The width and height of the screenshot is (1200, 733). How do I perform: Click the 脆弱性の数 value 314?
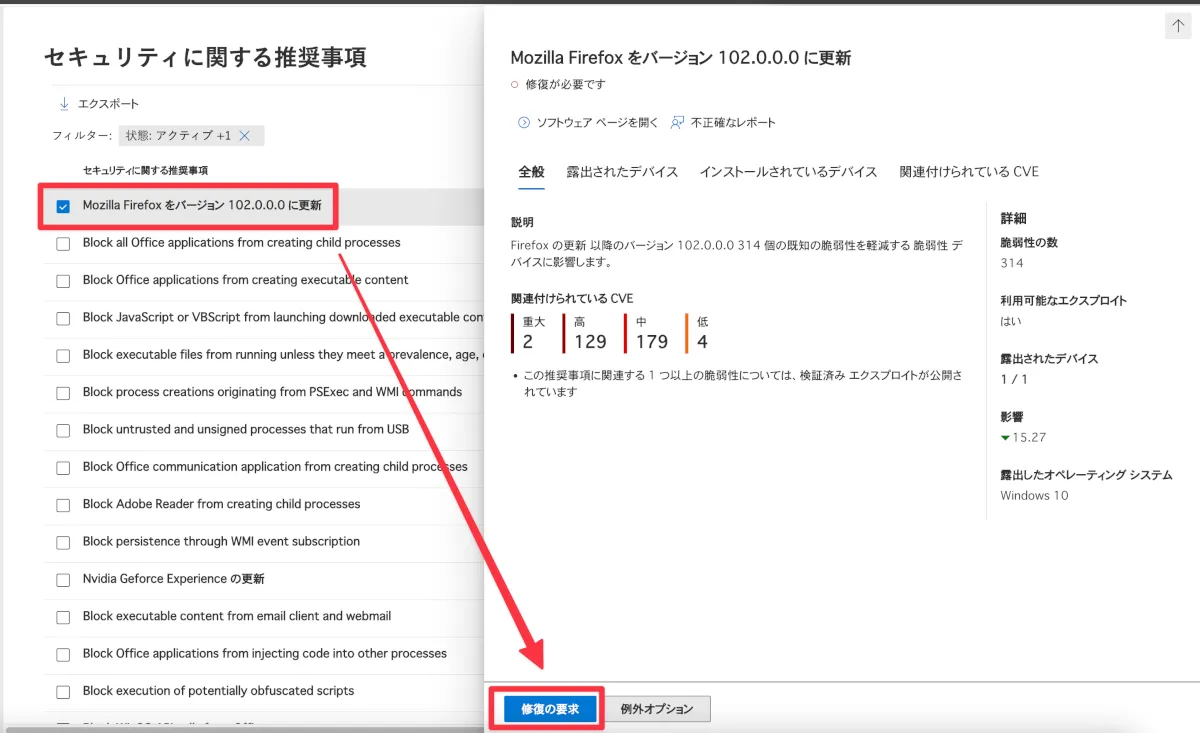(x=1012, y=263)
